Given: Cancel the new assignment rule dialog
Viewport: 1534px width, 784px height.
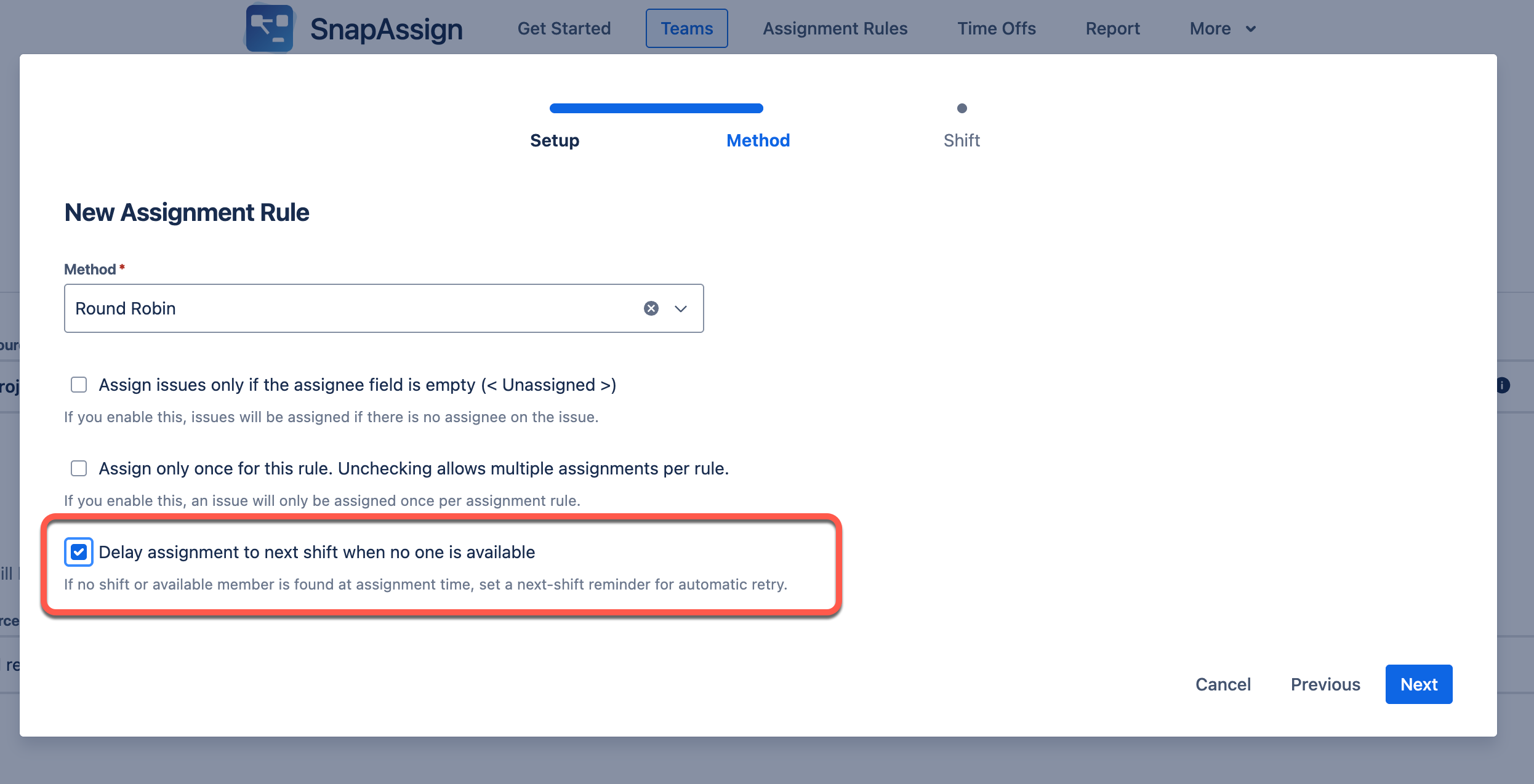Looking at the screenshot, I should (x=1223, y=684).
